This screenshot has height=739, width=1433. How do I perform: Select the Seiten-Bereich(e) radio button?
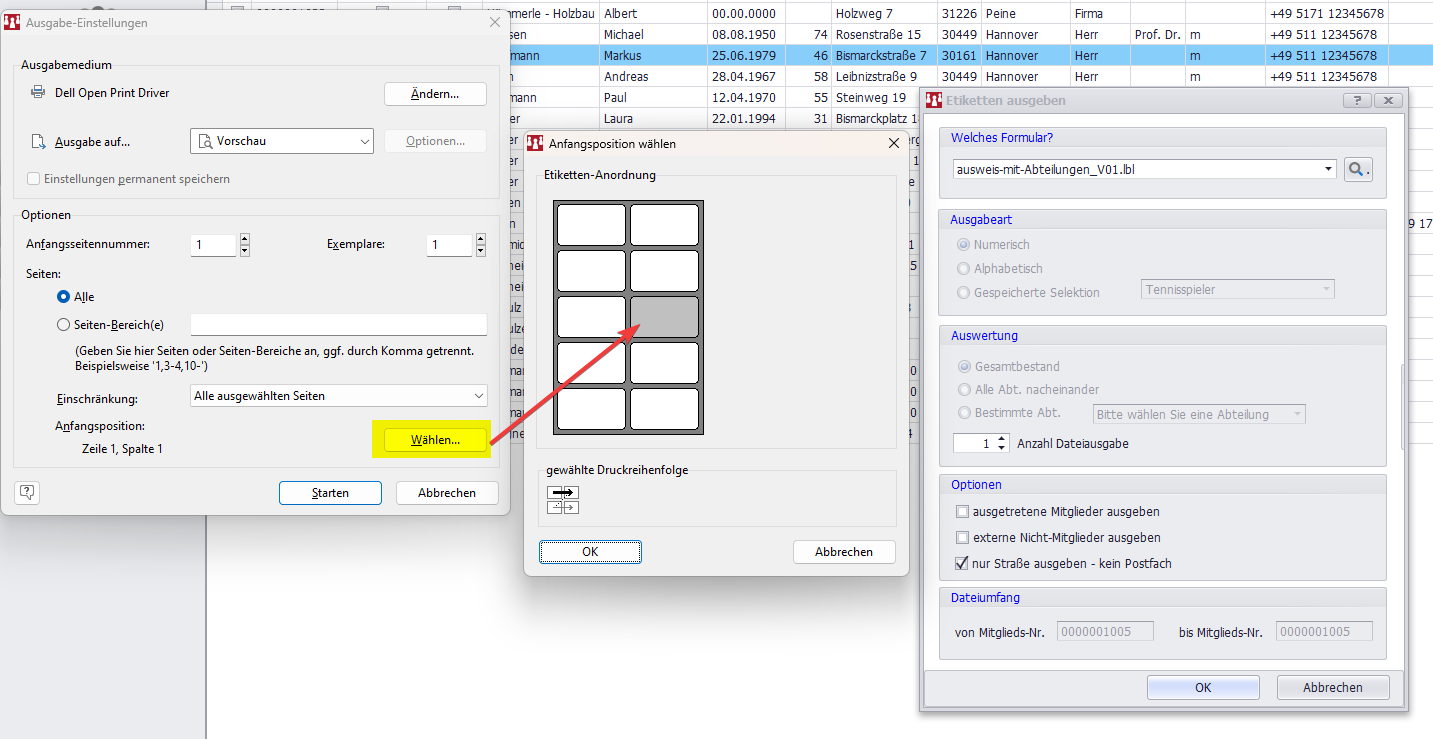[x=64, y=325]
